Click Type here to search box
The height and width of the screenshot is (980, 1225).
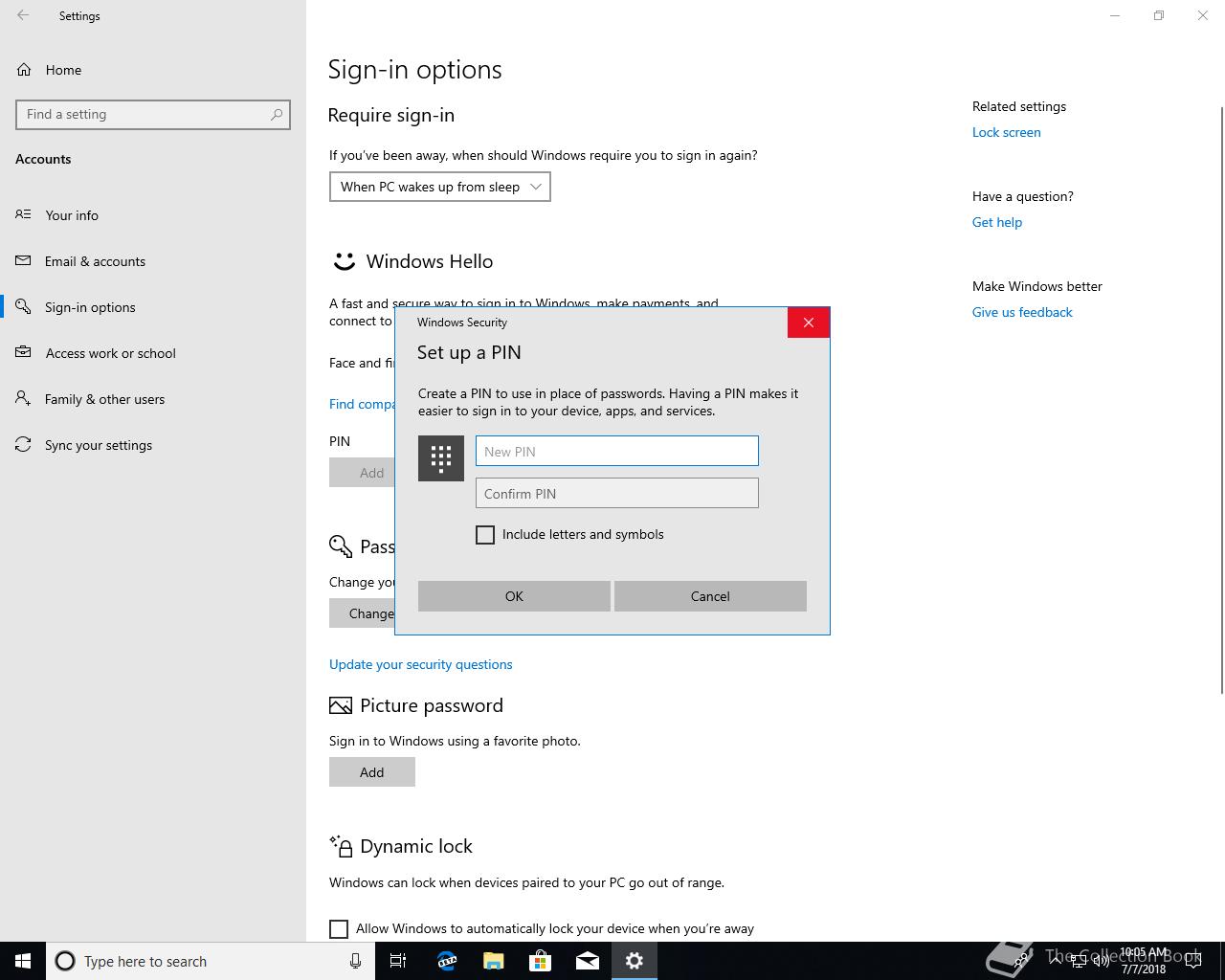(211, 961)
